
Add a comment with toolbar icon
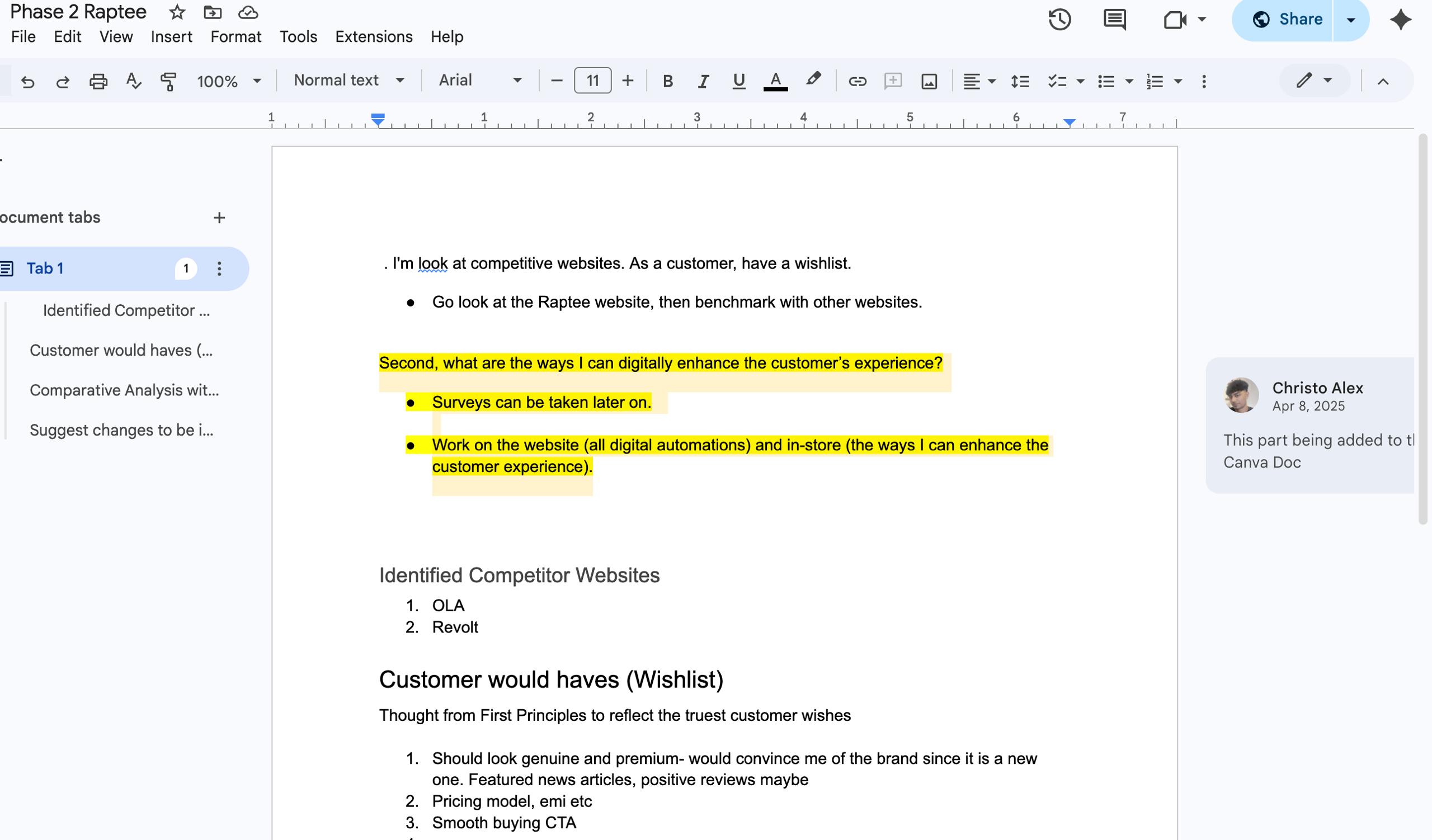point(893,81)
